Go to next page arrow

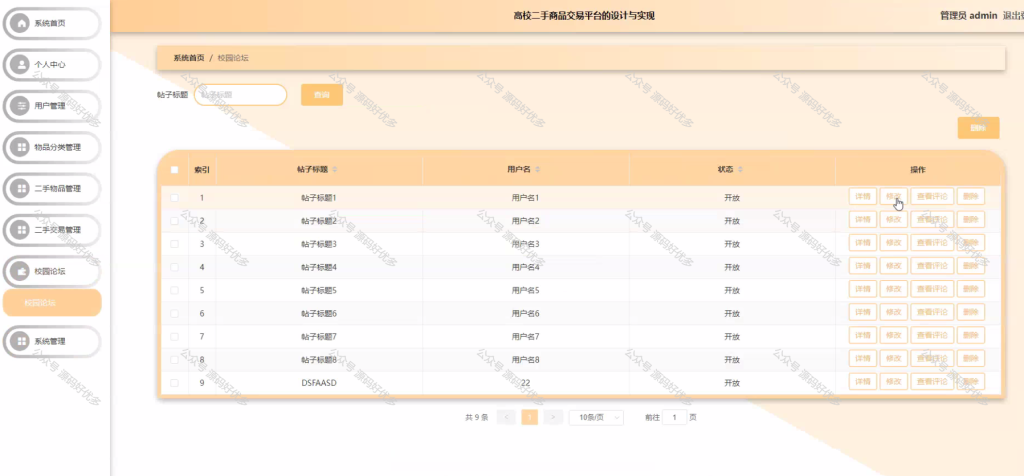[553, 417]
